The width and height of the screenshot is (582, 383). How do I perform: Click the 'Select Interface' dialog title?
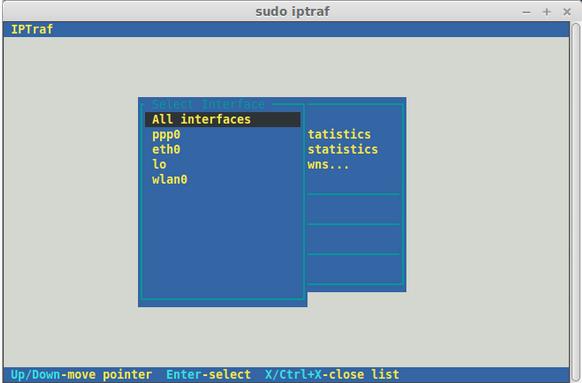[x=208, y=104]
